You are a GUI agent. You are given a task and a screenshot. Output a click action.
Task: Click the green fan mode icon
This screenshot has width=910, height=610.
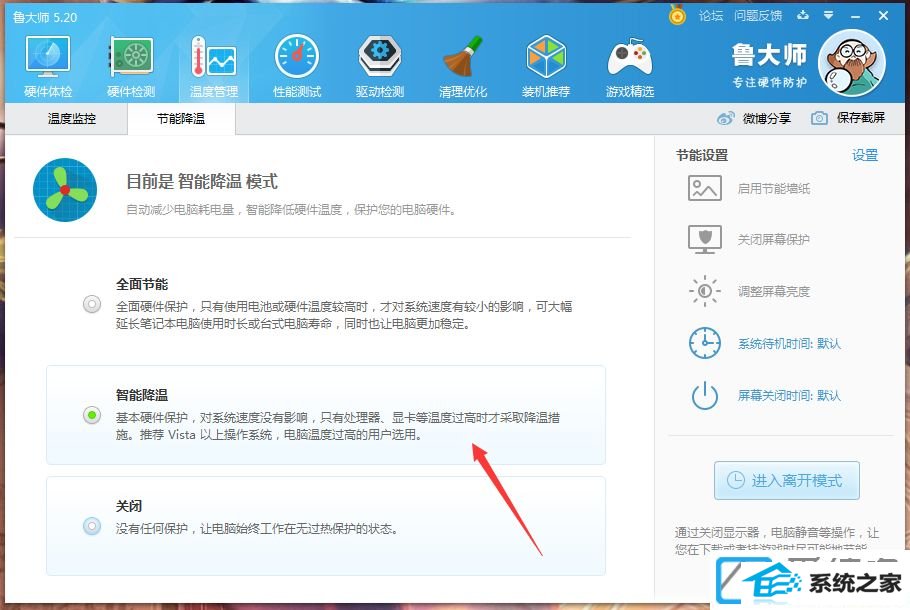[65, 190]
